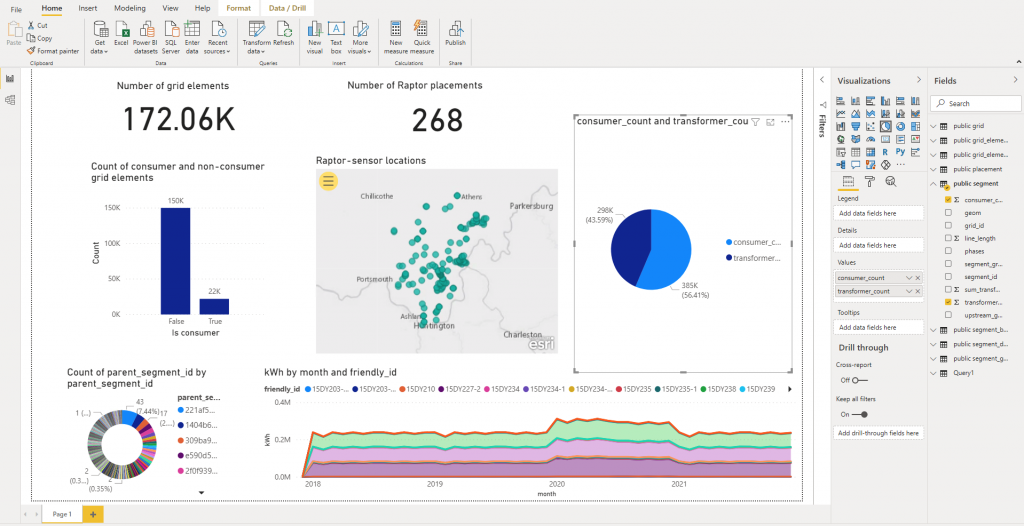Switch to the Modeling ribbon tab
Image resolution: width=1024 pixels, height=526 pixels.
click(x=130, y=8)
